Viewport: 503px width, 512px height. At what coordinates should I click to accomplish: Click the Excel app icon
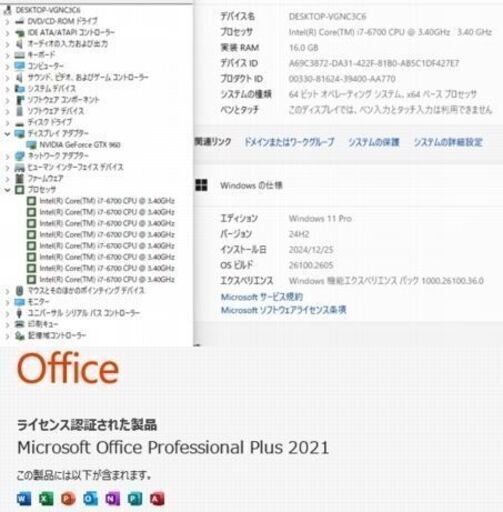[46, 498]
